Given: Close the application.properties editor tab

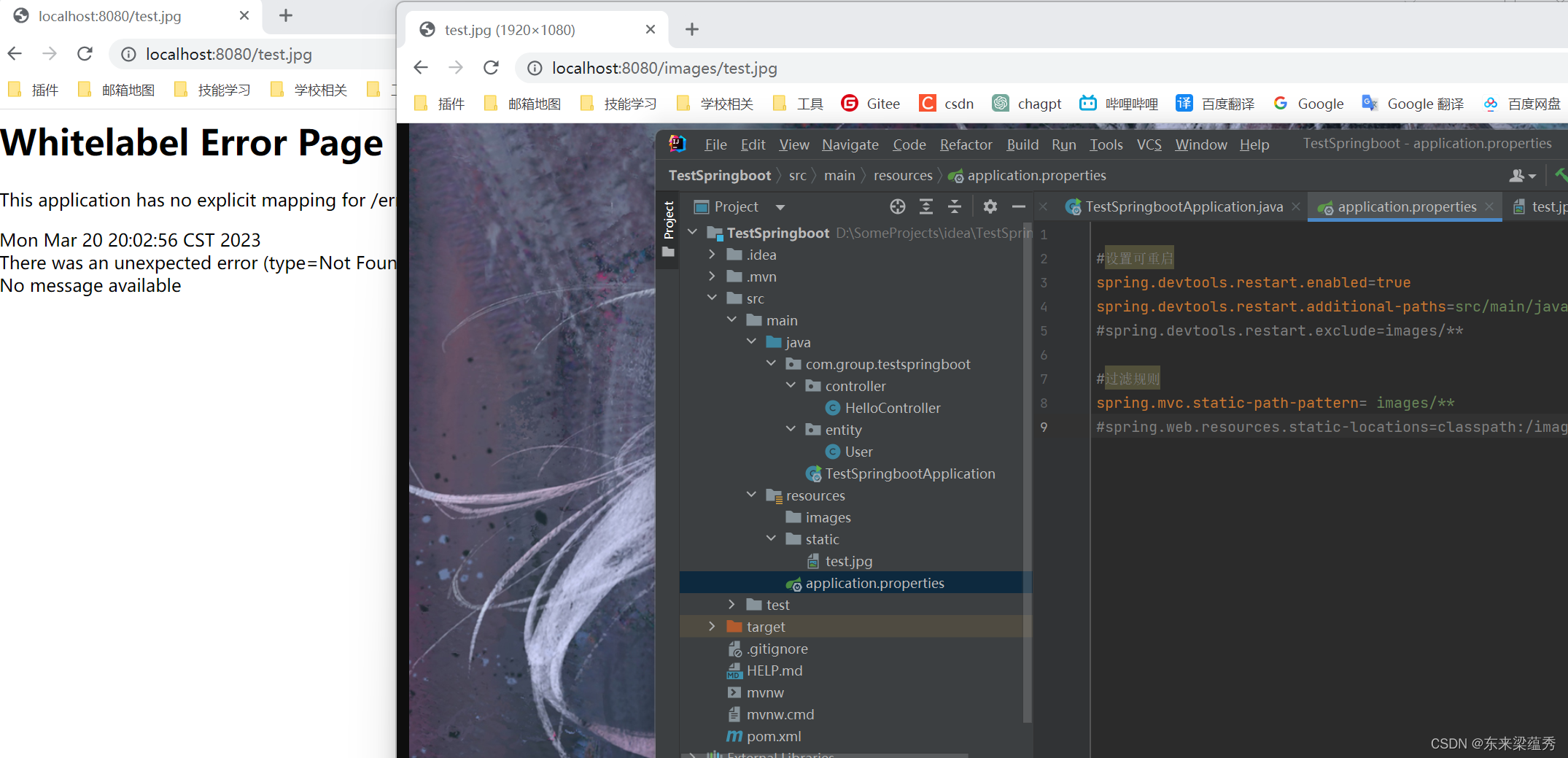Looking at the screenshot, I should tap(1489, 207).
